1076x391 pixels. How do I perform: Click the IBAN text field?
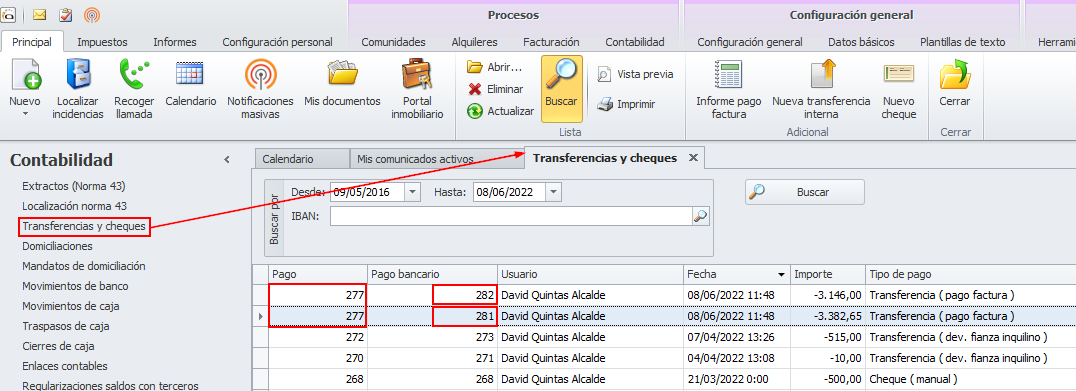point(511,216)
